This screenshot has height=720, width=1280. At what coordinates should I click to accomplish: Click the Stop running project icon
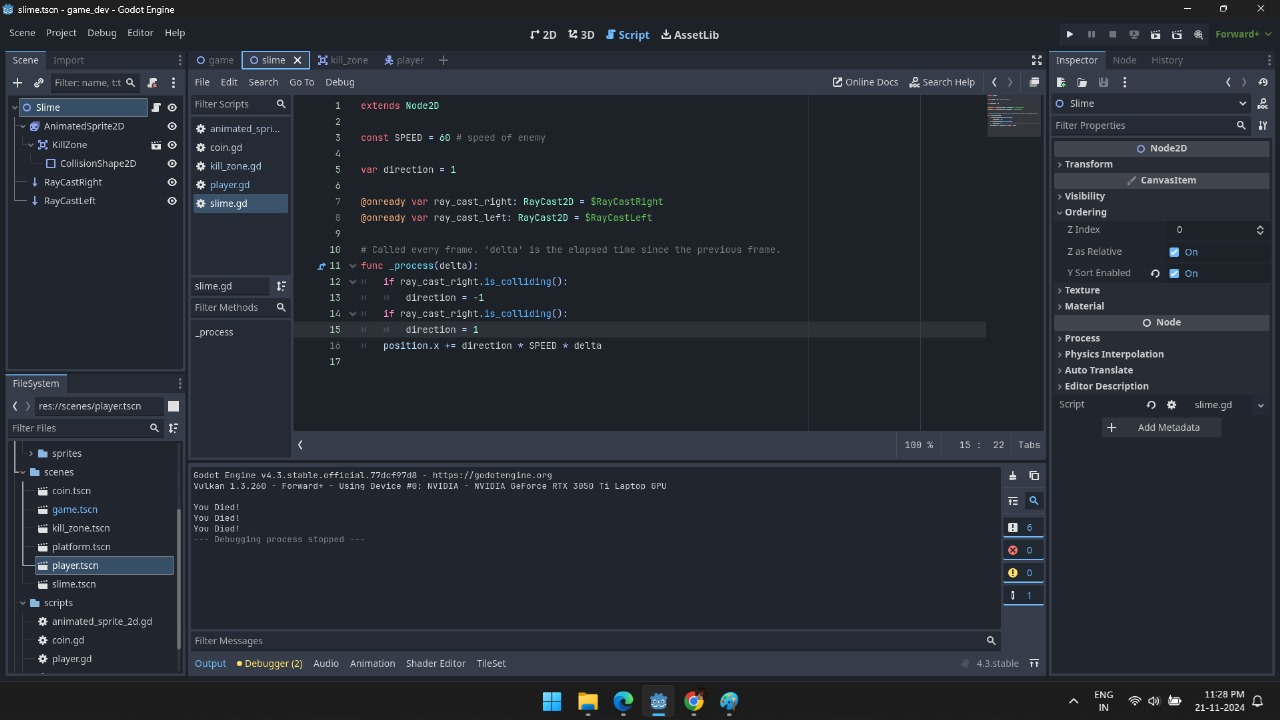click(1112, 34)
